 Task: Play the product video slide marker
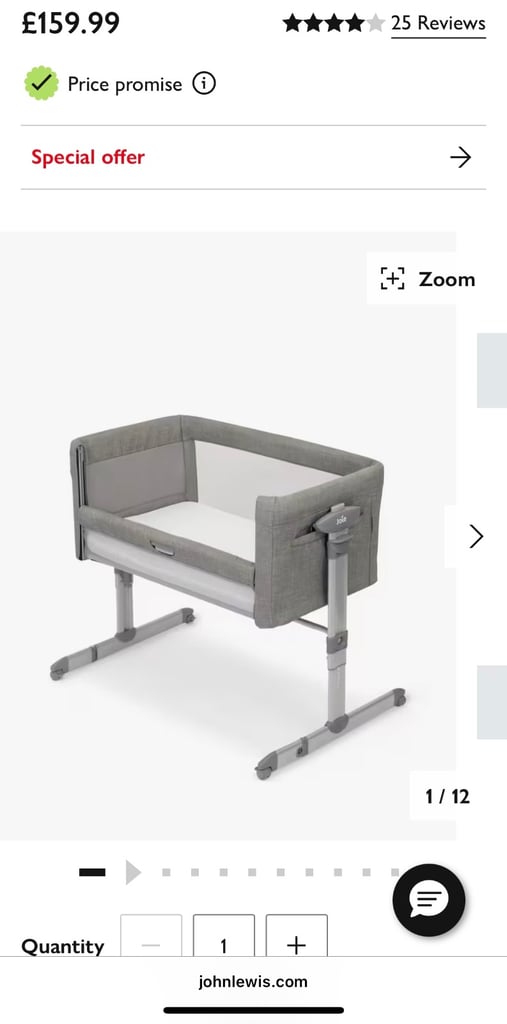pyautogui.click(x=133, y=872)
